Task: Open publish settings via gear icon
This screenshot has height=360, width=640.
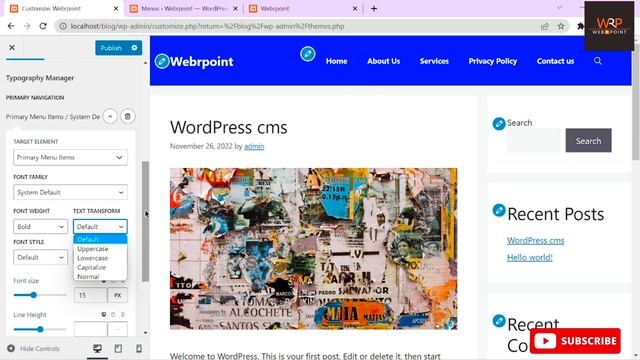Action: click(135, 48)
